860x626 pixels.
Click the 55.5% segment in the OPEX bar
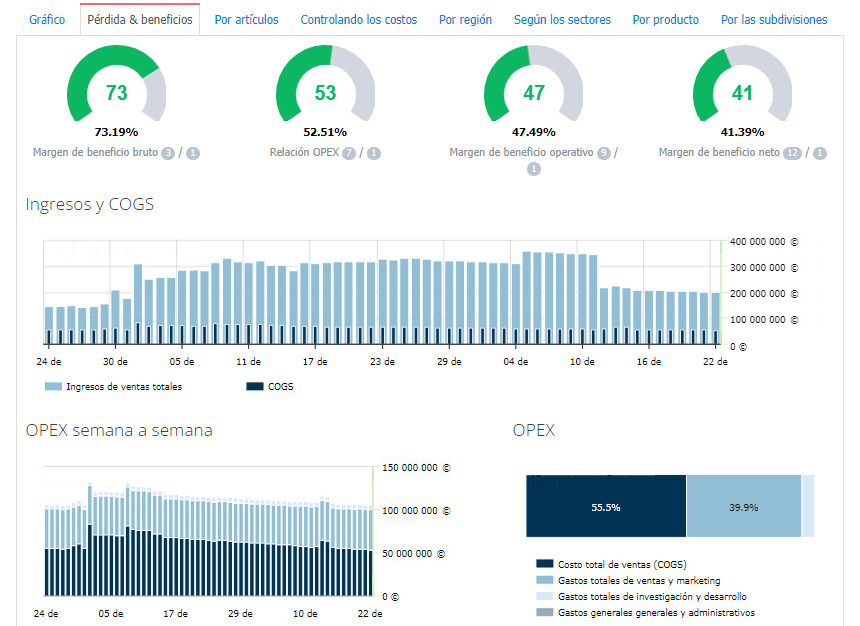605,507
